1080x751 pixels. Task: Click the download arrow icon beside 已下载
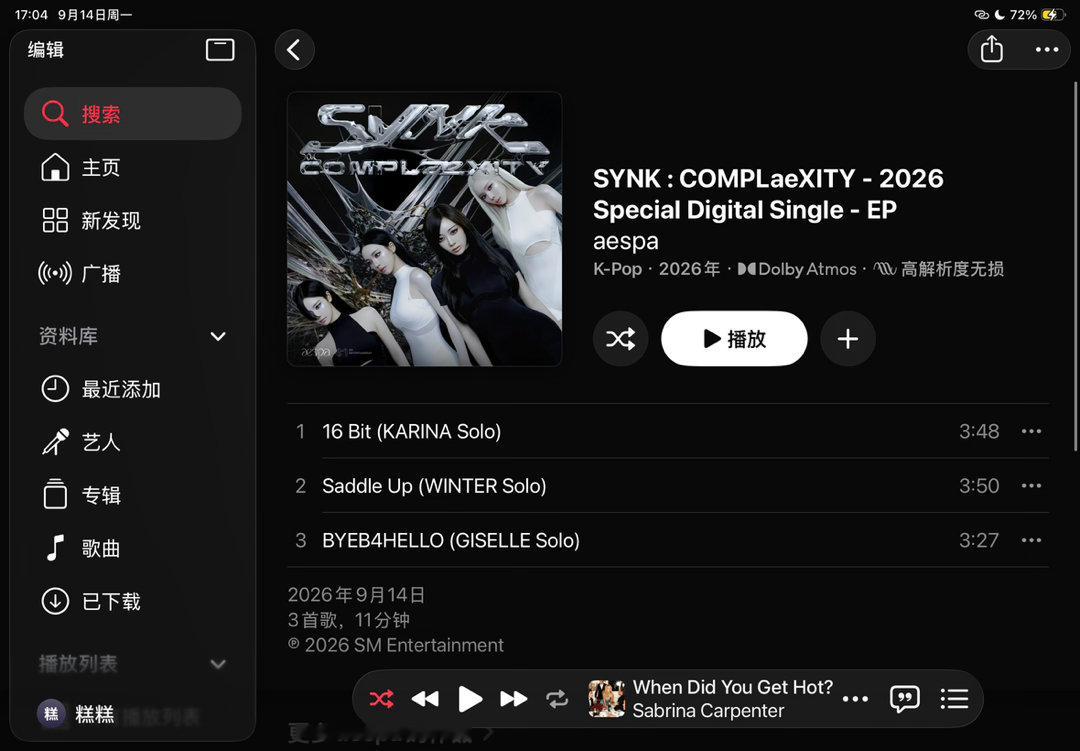coord(55,601)
